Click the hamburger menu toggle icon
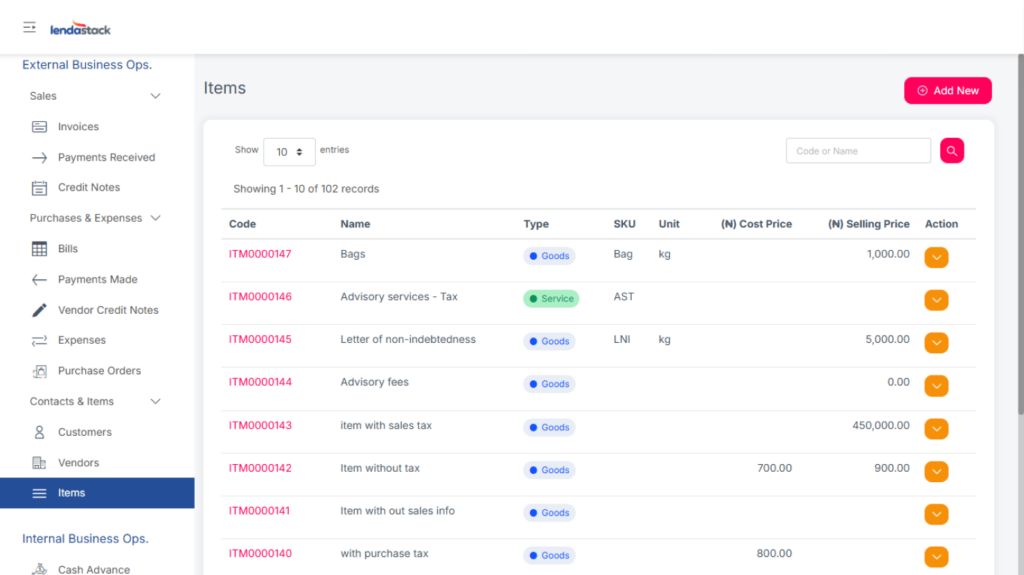The image size is (1024, 575). [x=29, y=28]
